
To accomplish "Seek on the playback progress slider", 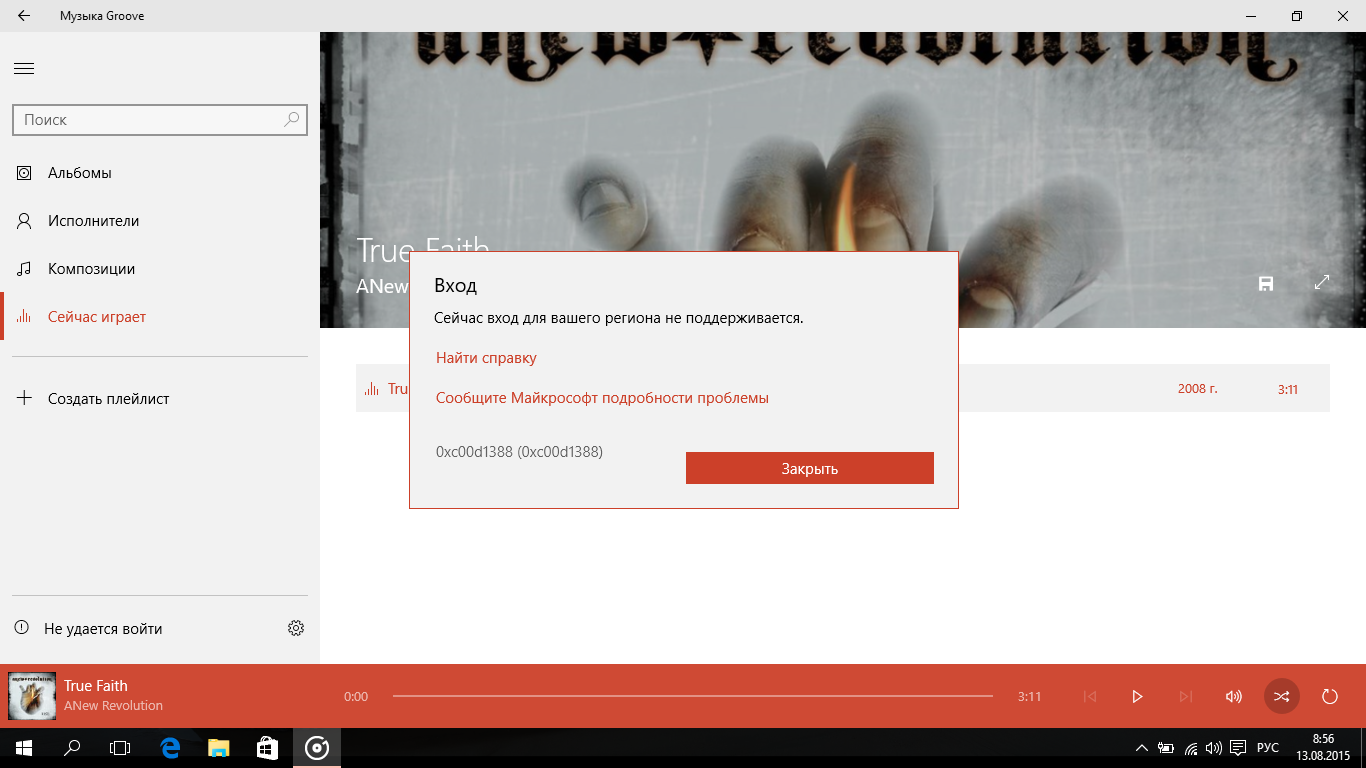I will click(693, 696).
